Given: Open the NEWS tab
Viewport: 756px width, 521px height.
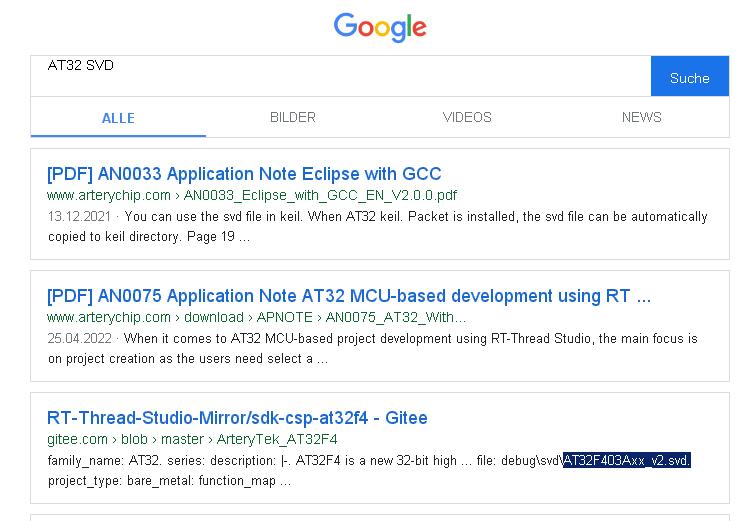Looking at the screenshot, I should pos(641,117).
